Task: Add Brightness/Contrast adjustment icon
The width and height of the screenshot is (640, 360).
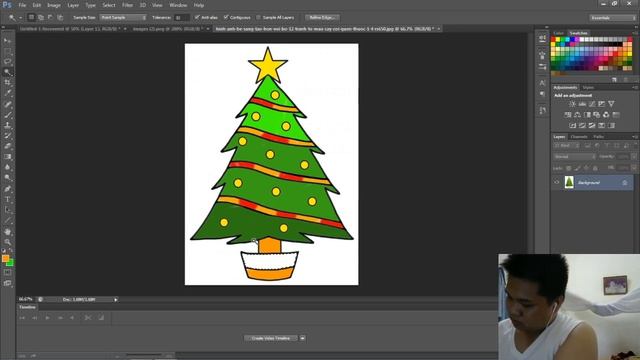Action: click(573, 104)
